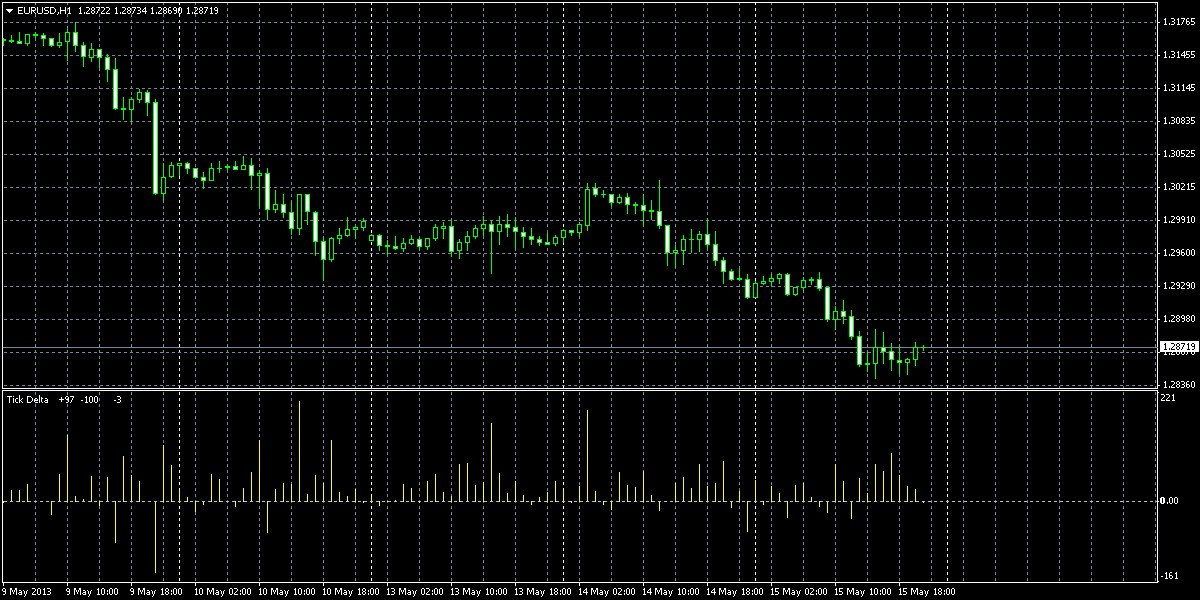The image size is (1200, 600).
Task: Click the -161 indicator scale value
Action: tap(1170, 576)
